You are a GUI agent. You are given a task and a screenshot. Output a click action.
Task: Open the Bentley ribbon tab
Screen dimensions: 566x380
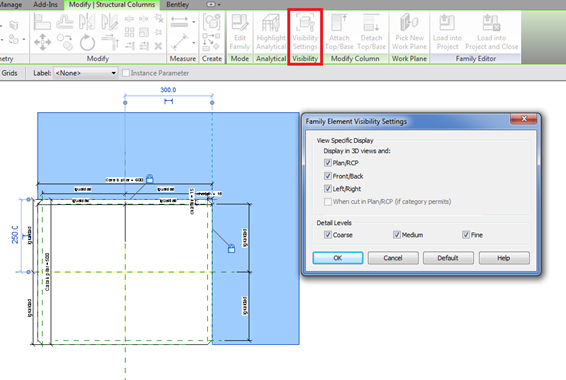click(x=177, y=4)
